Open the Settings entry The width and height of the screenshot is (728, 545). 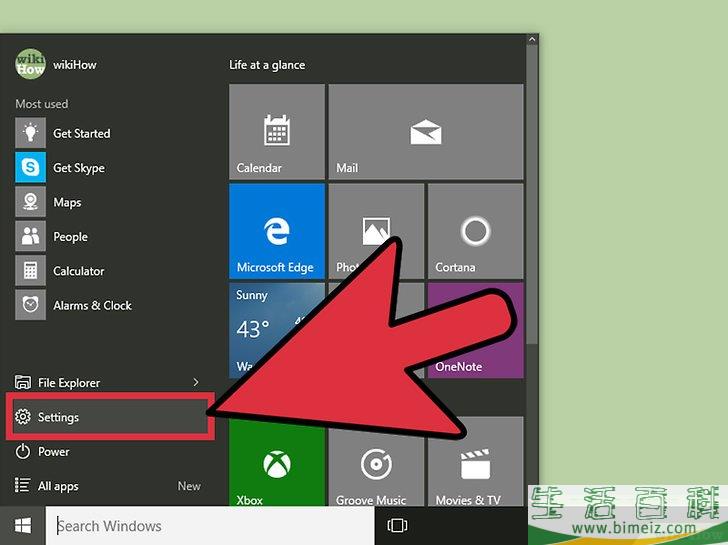[110, 417]
